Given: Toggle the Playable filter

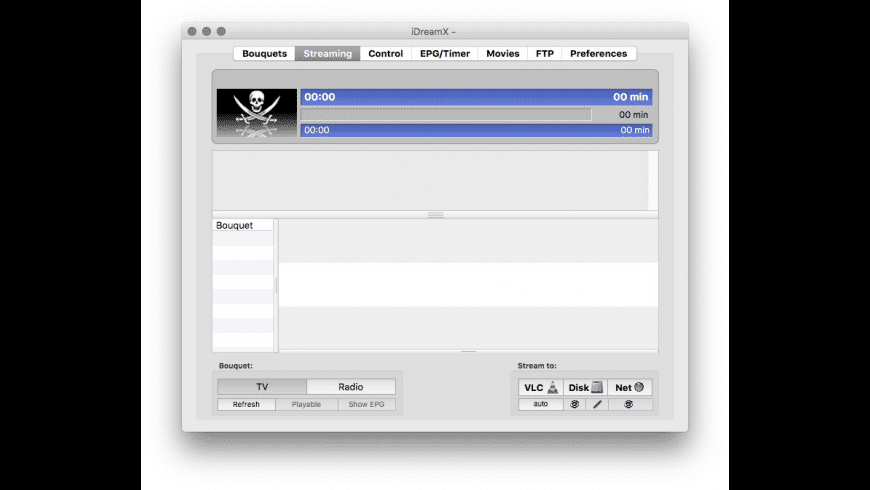Looking at the screenshot, I should pyautogui.click(x=306, y=404).
